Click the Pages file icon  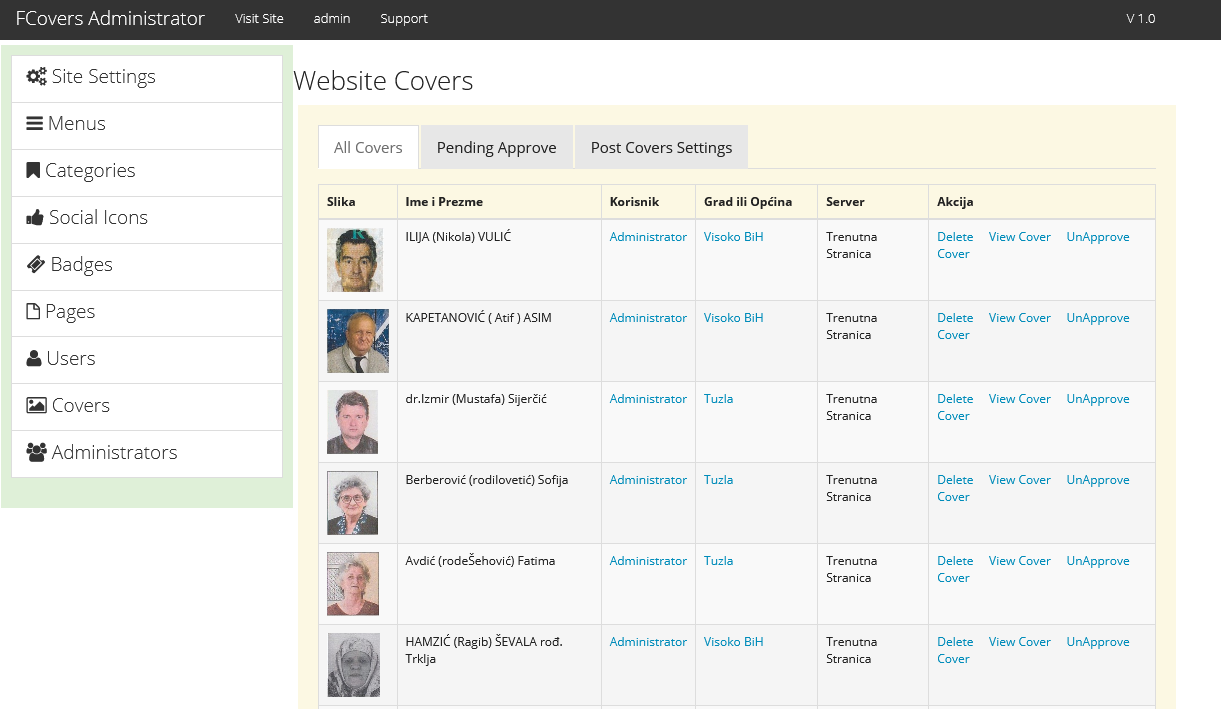pyautogui.click(x=33, y=311)
